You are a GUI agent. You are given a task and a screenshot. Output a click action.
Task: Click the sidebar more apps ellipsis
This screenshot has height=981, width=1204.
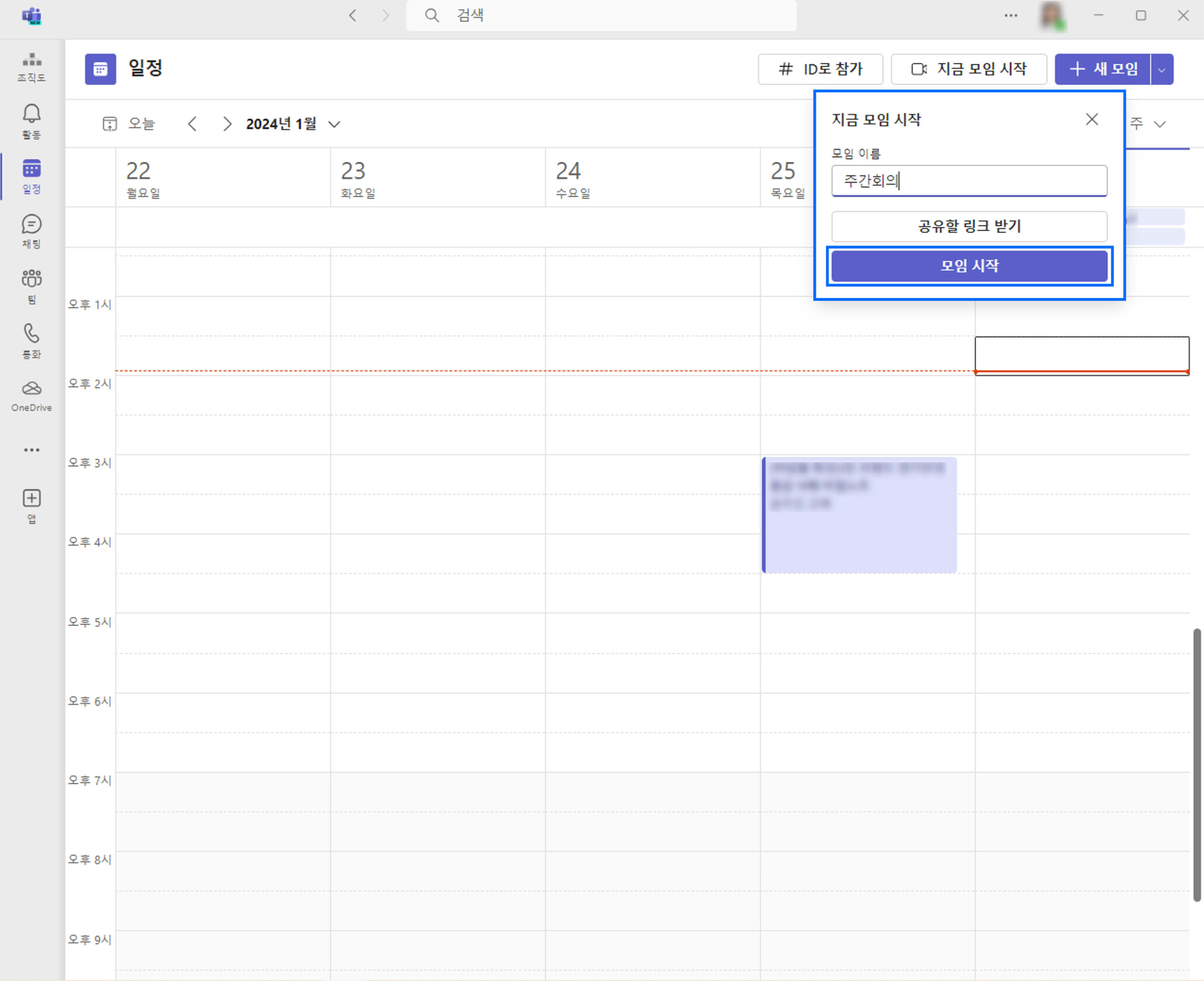tap(32, 450)
